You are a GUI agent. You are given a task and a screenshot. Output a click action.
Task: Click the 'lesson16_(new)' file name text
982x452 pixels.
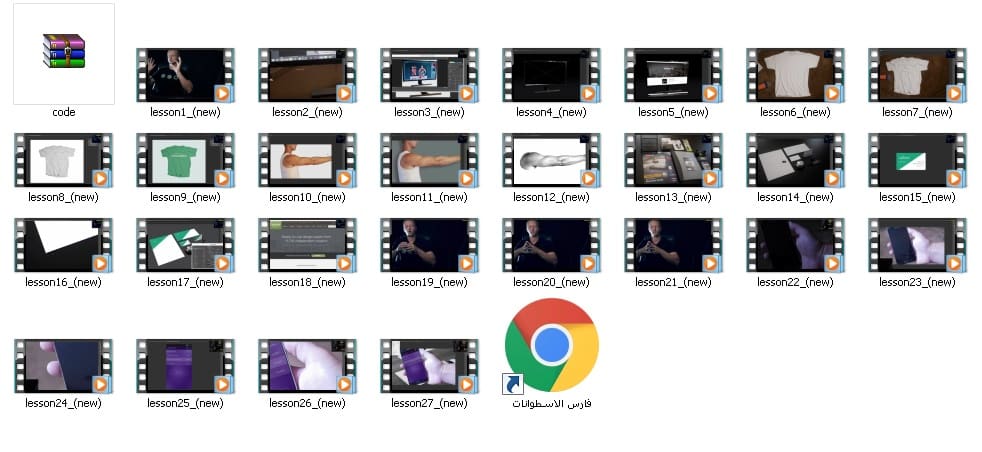63,282
